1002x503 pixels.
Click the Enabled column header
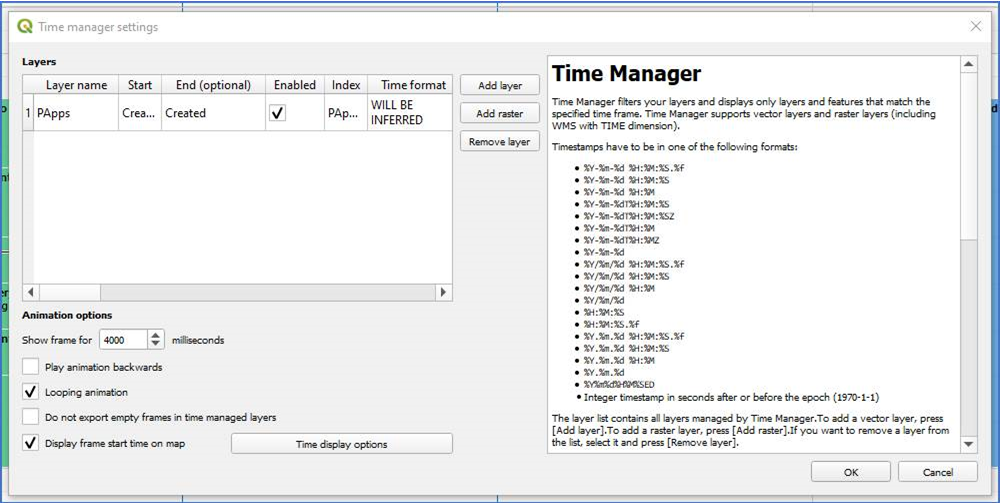tap(295, 85)
